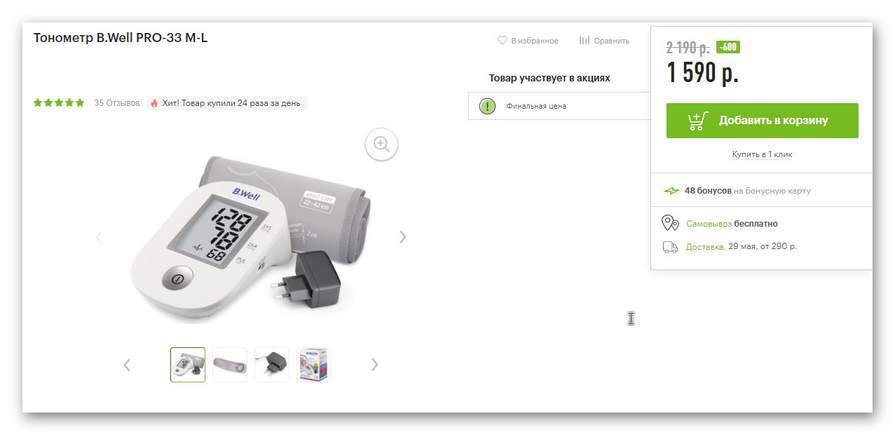Click the compare bars icon
Viewport: 895px width, 435px height.
click(584, 41)
